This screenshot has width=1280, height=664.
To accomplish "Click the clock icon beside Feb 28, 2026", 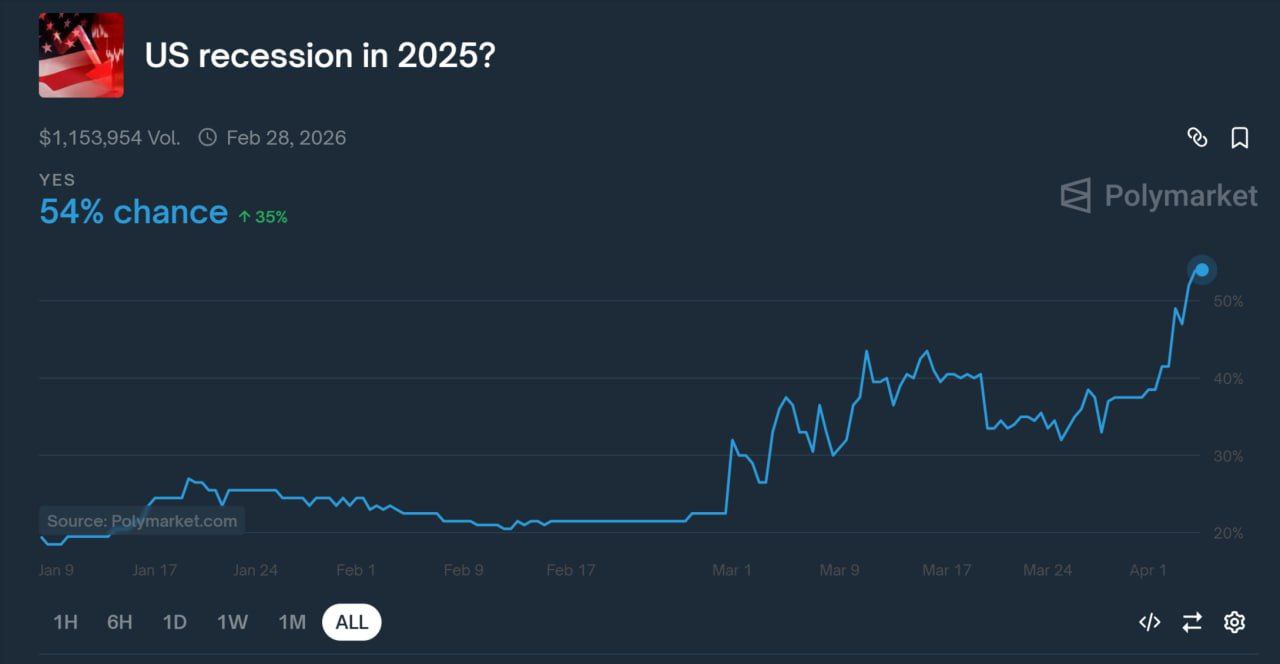I will 207,137.
